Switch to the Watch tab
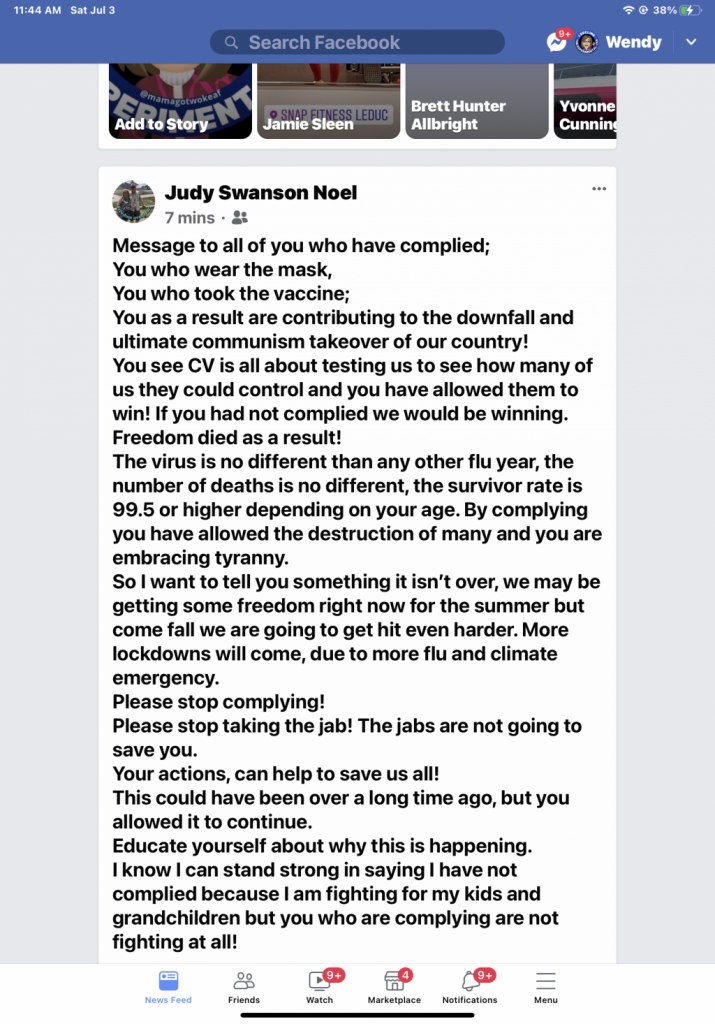 (x=320, y=985)
